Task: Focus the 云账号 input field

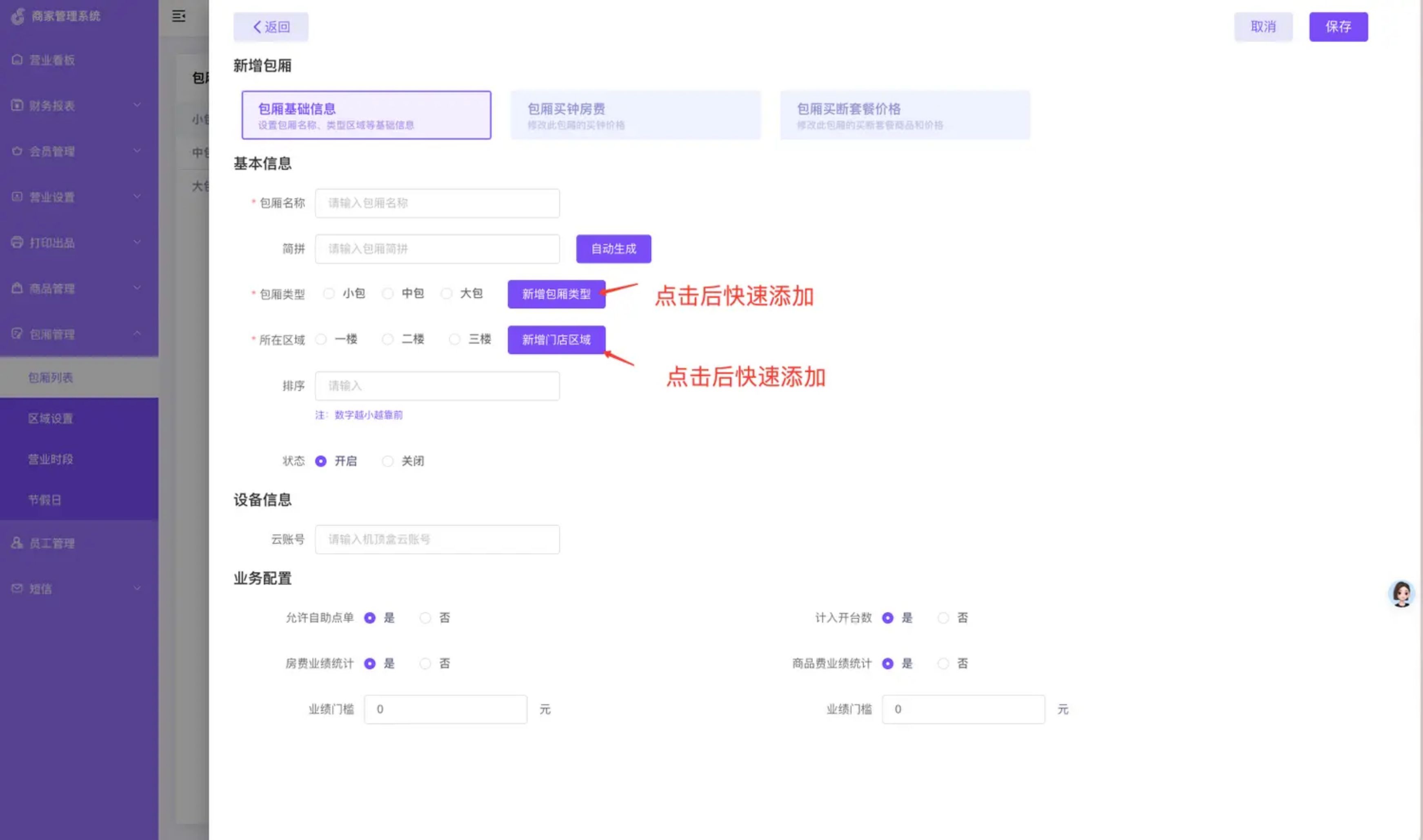Action: point(438,539)
